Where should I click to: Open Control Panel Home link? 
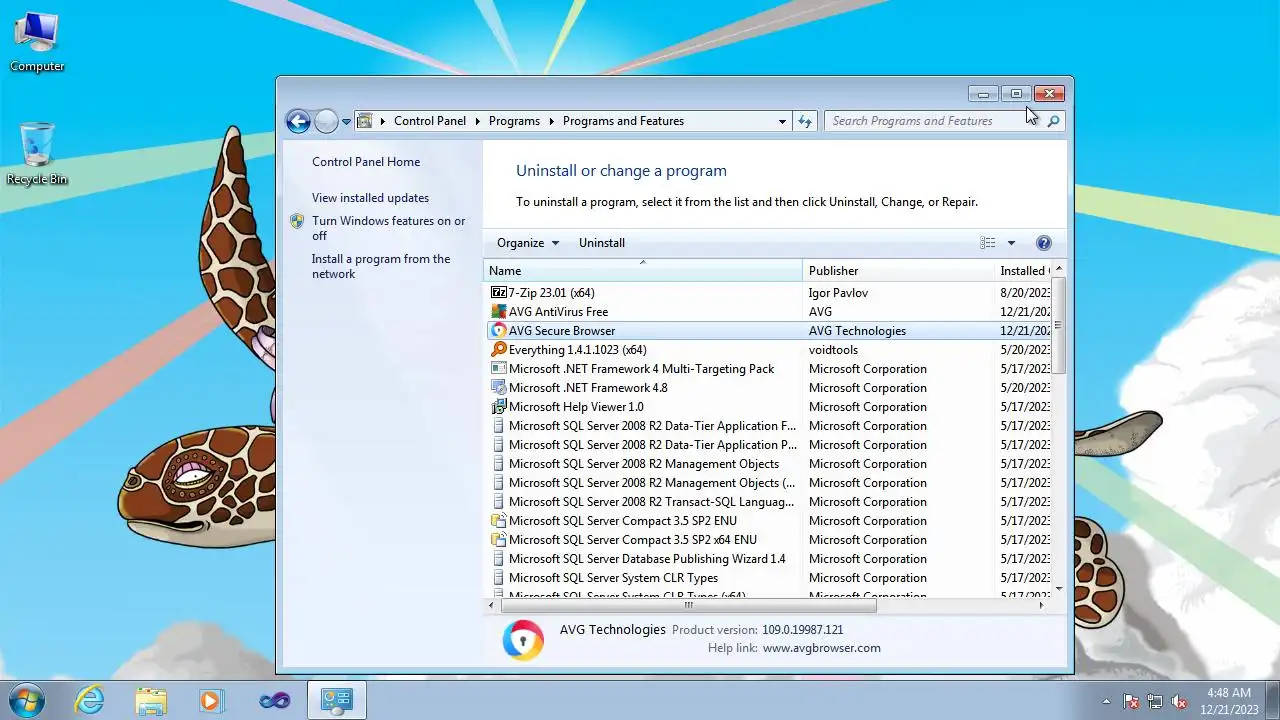click(x=366, y=162)
